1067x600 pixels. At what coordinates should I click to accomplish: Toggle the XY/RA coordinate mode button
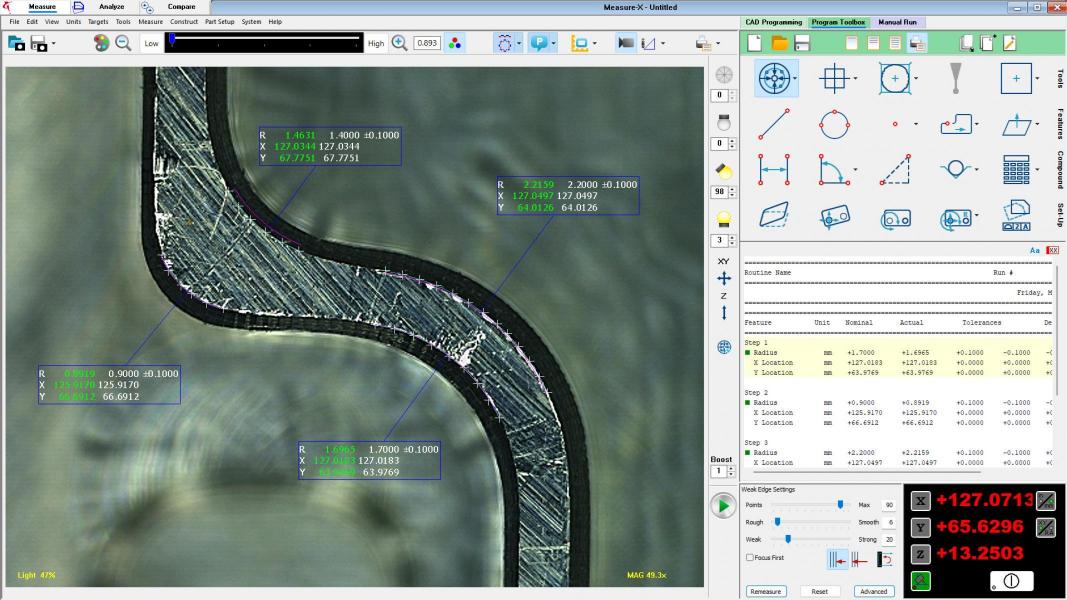[1045, 527]
